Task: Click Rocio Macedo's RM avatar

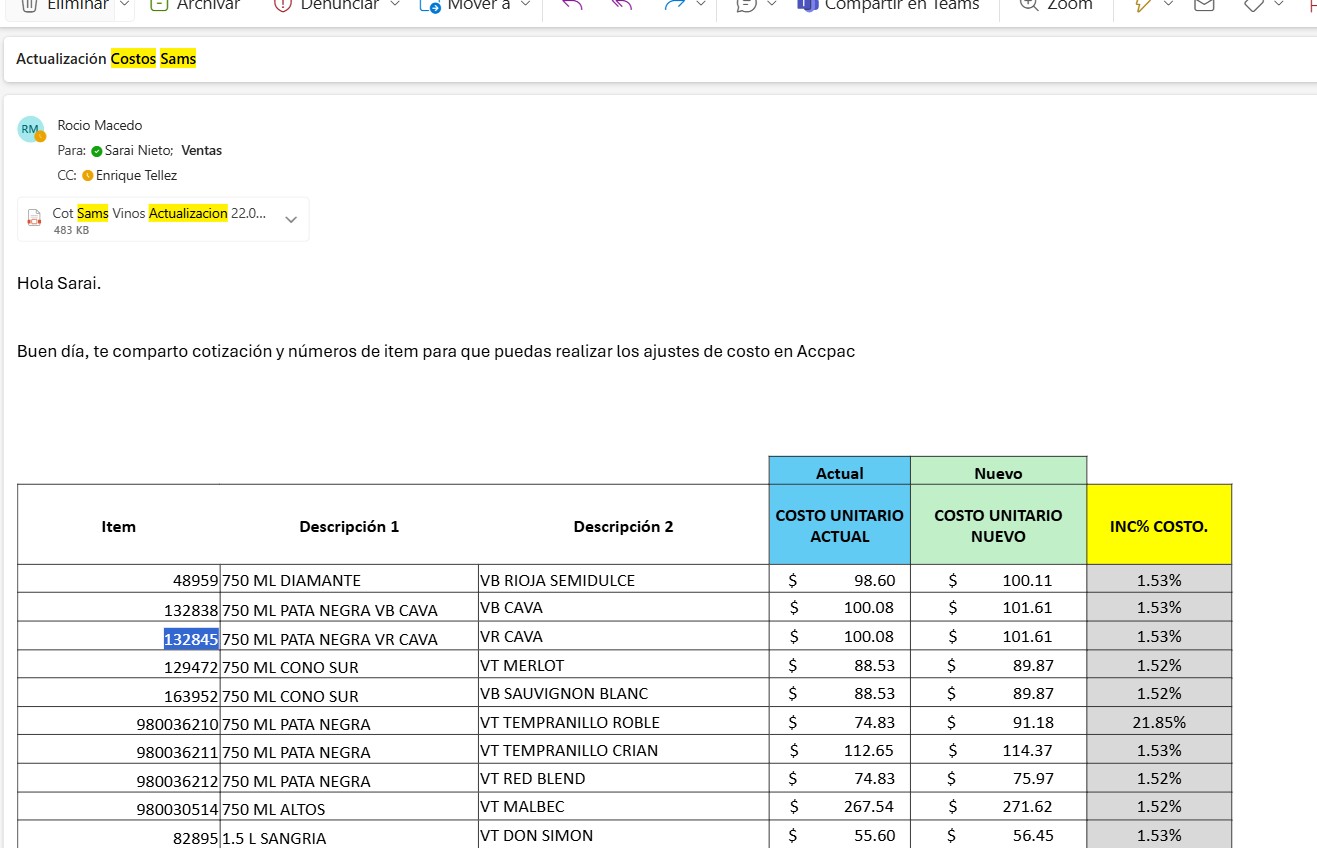Action: click(x=31, y=129)
